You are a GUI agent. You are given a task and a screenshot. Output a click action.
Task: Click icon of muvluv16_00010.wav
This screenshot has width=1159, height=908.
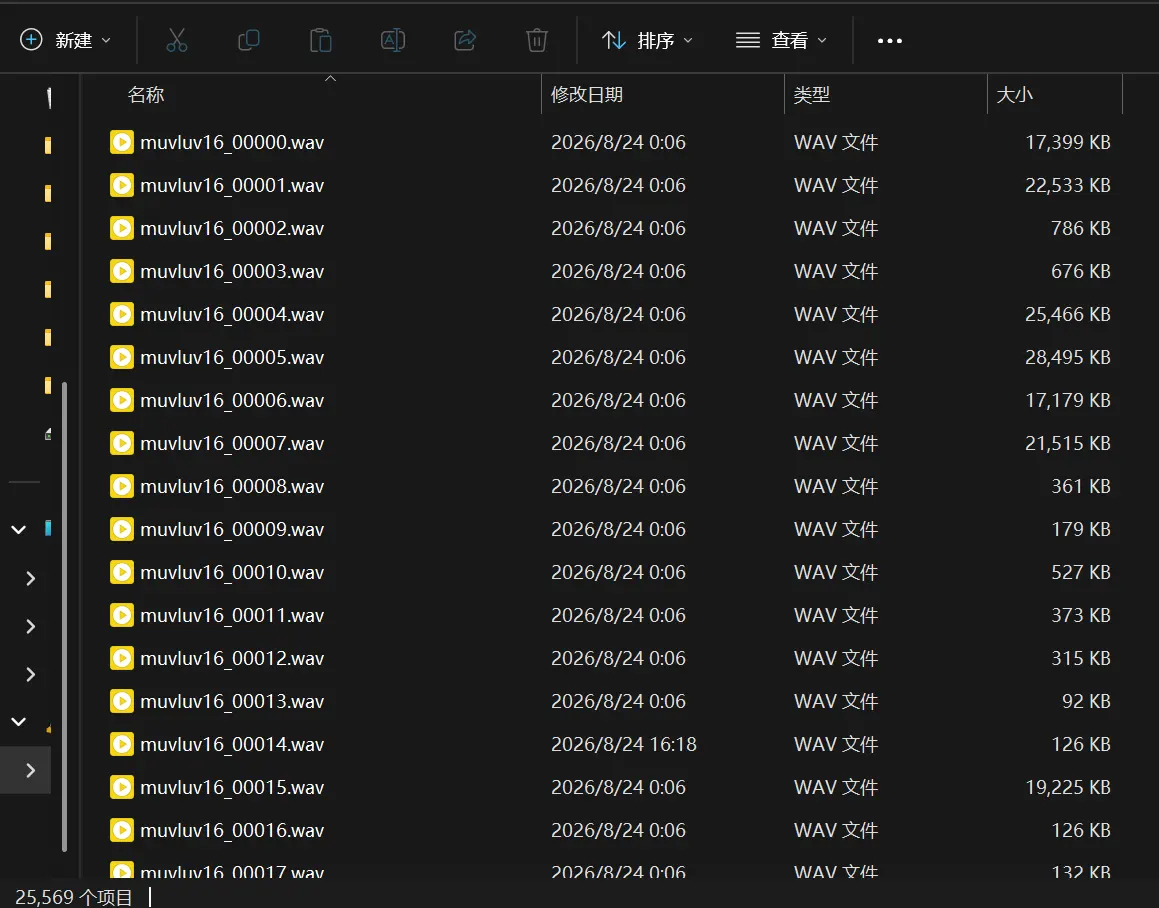(122, 572)
